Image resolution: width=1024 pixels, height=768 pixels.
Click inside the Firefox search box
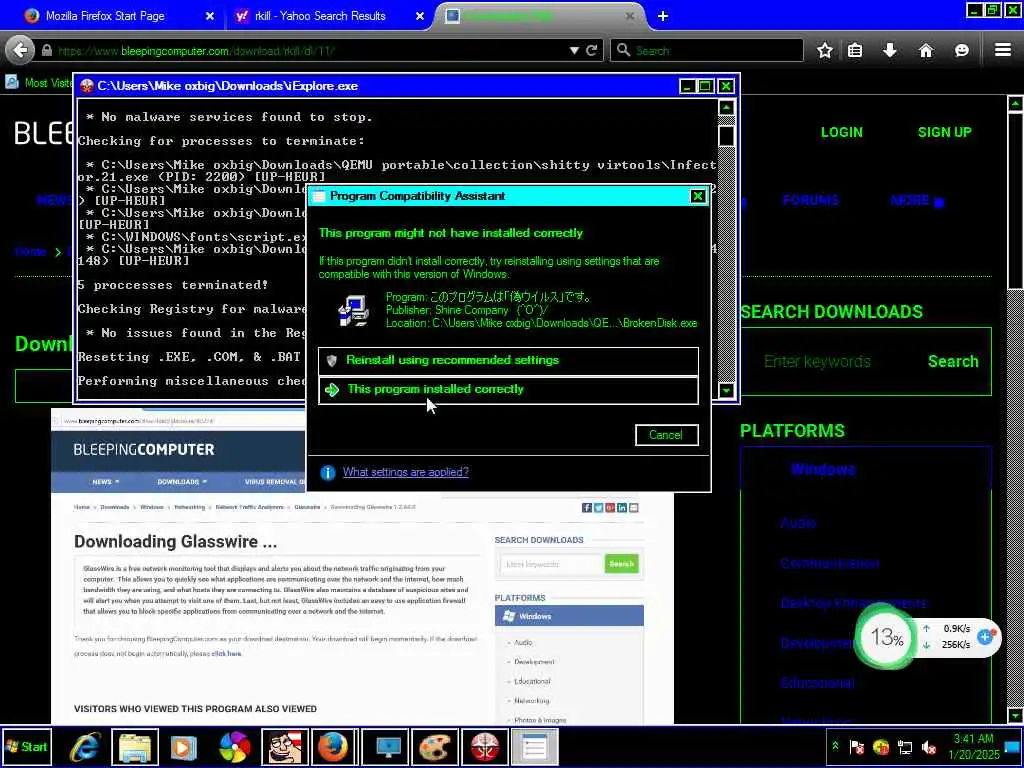707,50
